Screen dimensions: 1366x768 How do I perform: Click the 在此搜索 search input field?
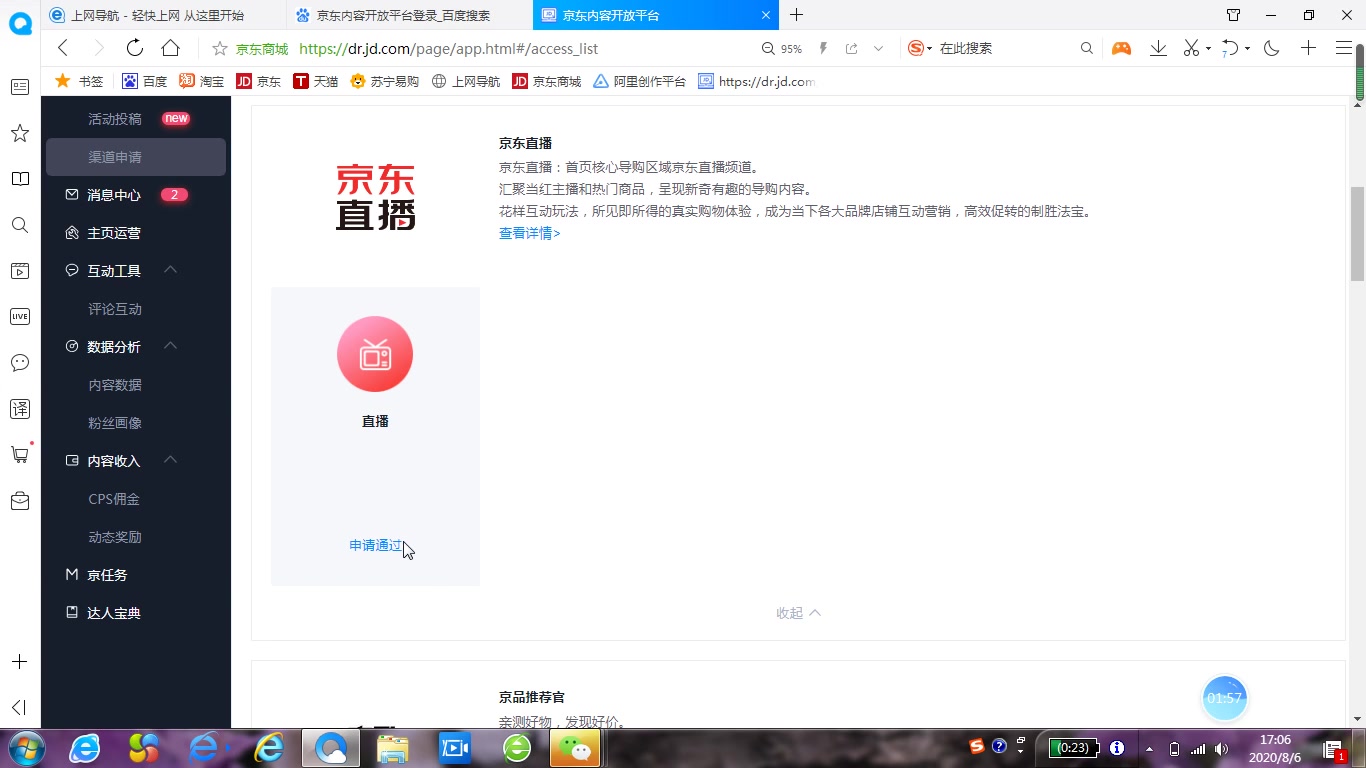(x=1005, y=48)
